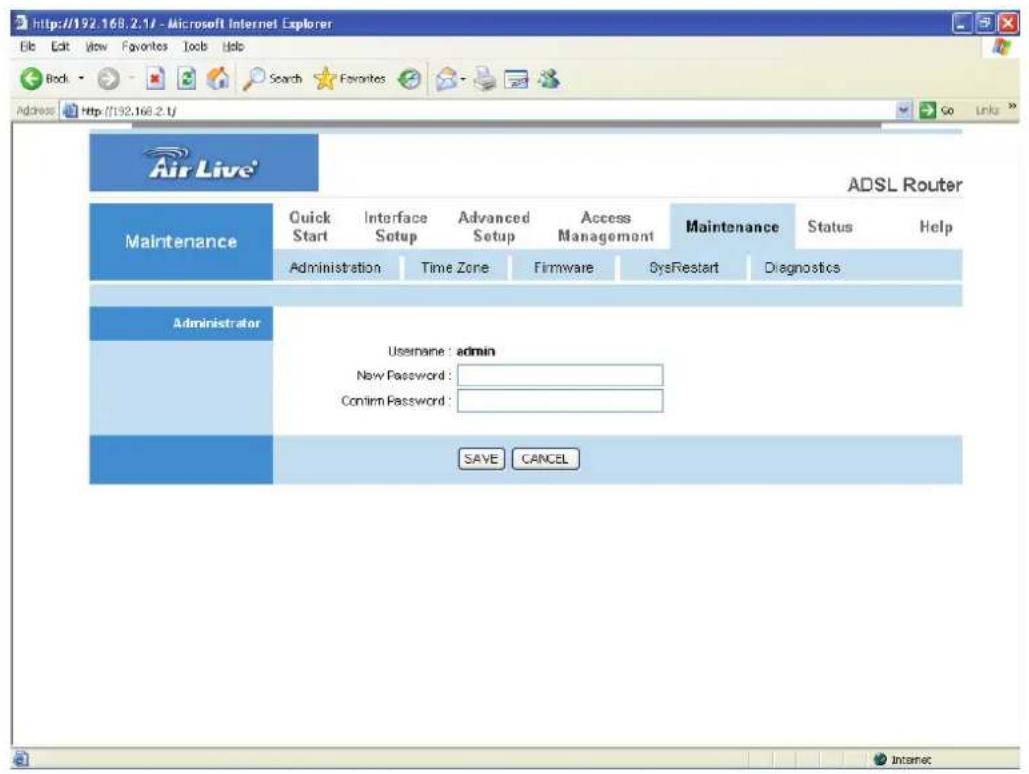Open the Home page icon

(x=218, y=79)
